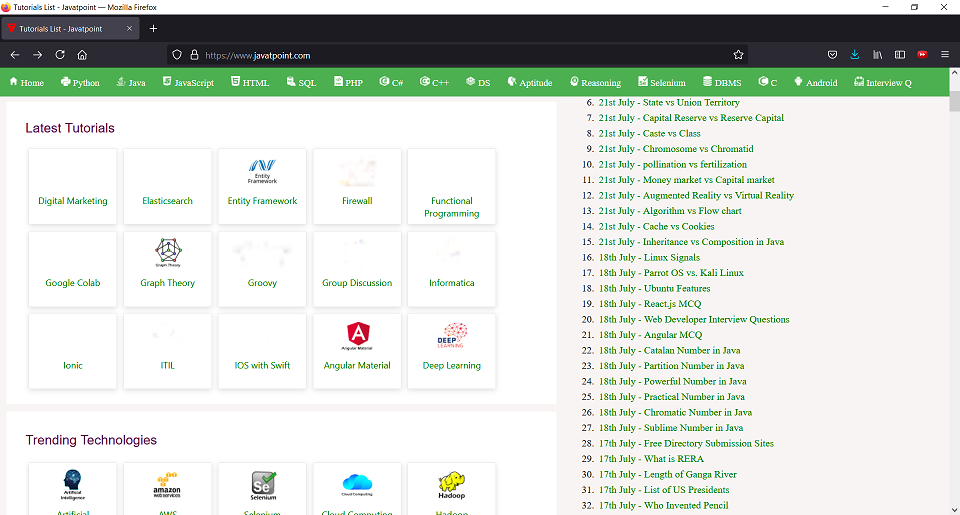This screenshot has width=960, height=515.
Task: Open the Deep Learning tutorial tile
Action: [x=452, y=350]
